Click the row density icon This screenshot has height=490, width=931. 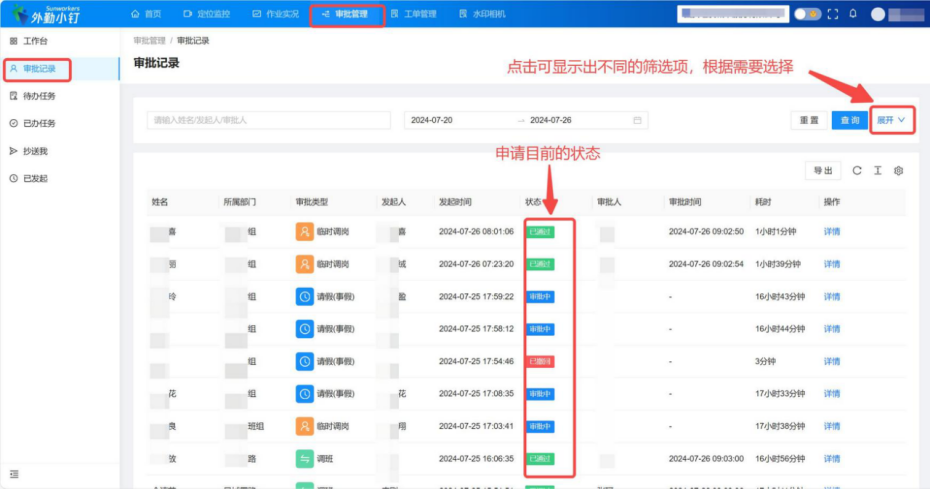click(x=878, y=170)
